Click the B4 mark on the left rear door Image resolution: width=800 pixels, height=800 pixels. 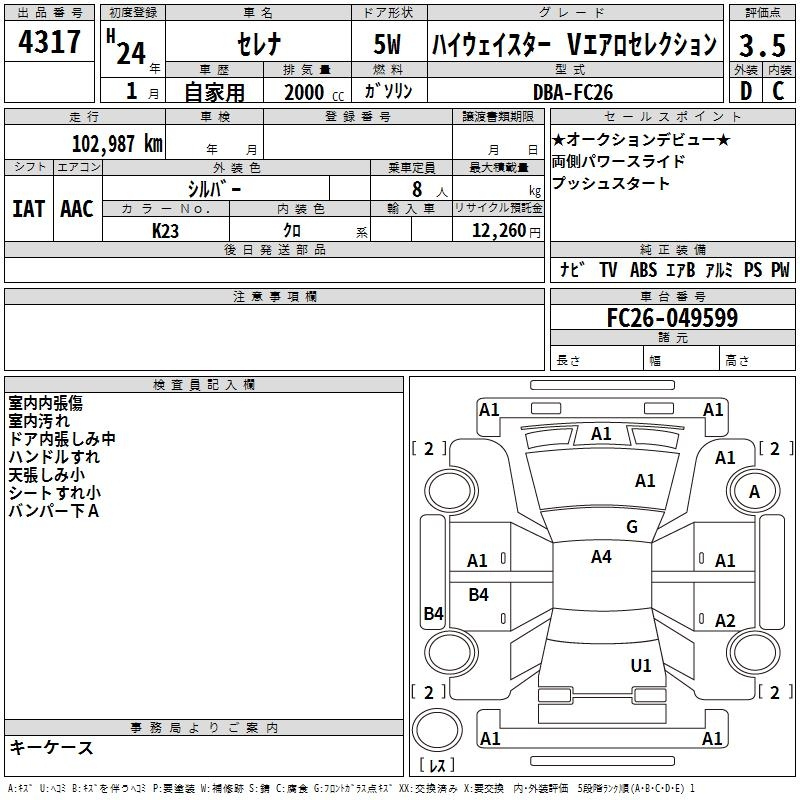(x=478, y=595)
